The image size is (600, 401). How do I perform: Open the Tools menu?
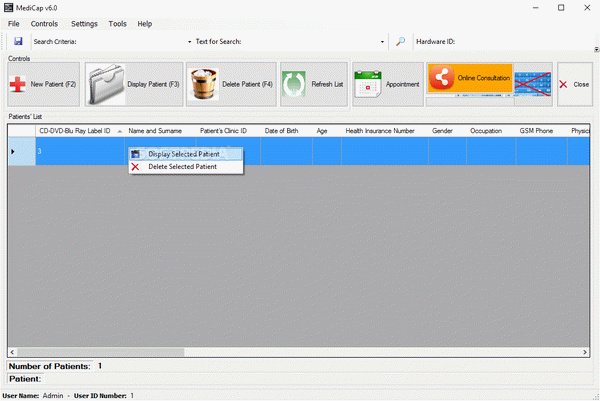pyautogui.click(x=117, y=24)
